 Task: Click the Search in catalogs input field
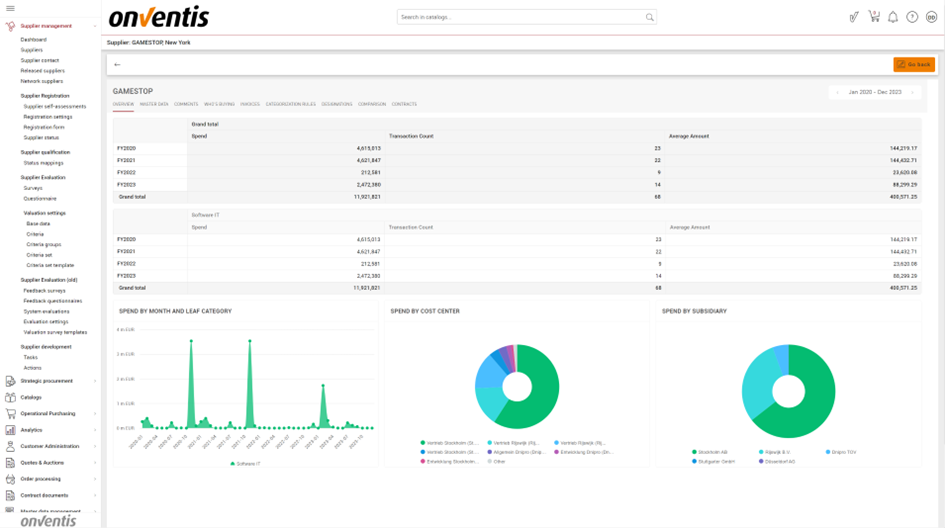click(520, 17)
